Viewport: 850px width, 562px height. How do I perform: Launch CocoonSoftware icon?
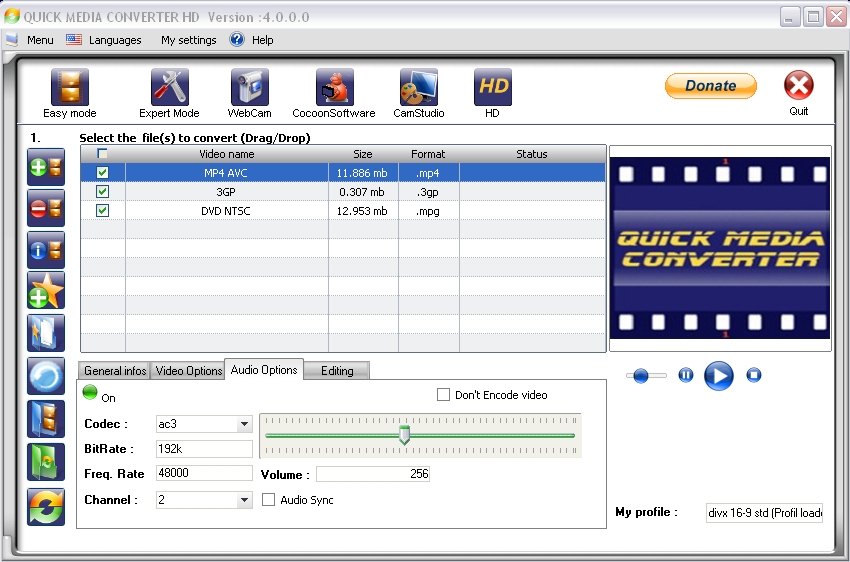coord(334,87)
